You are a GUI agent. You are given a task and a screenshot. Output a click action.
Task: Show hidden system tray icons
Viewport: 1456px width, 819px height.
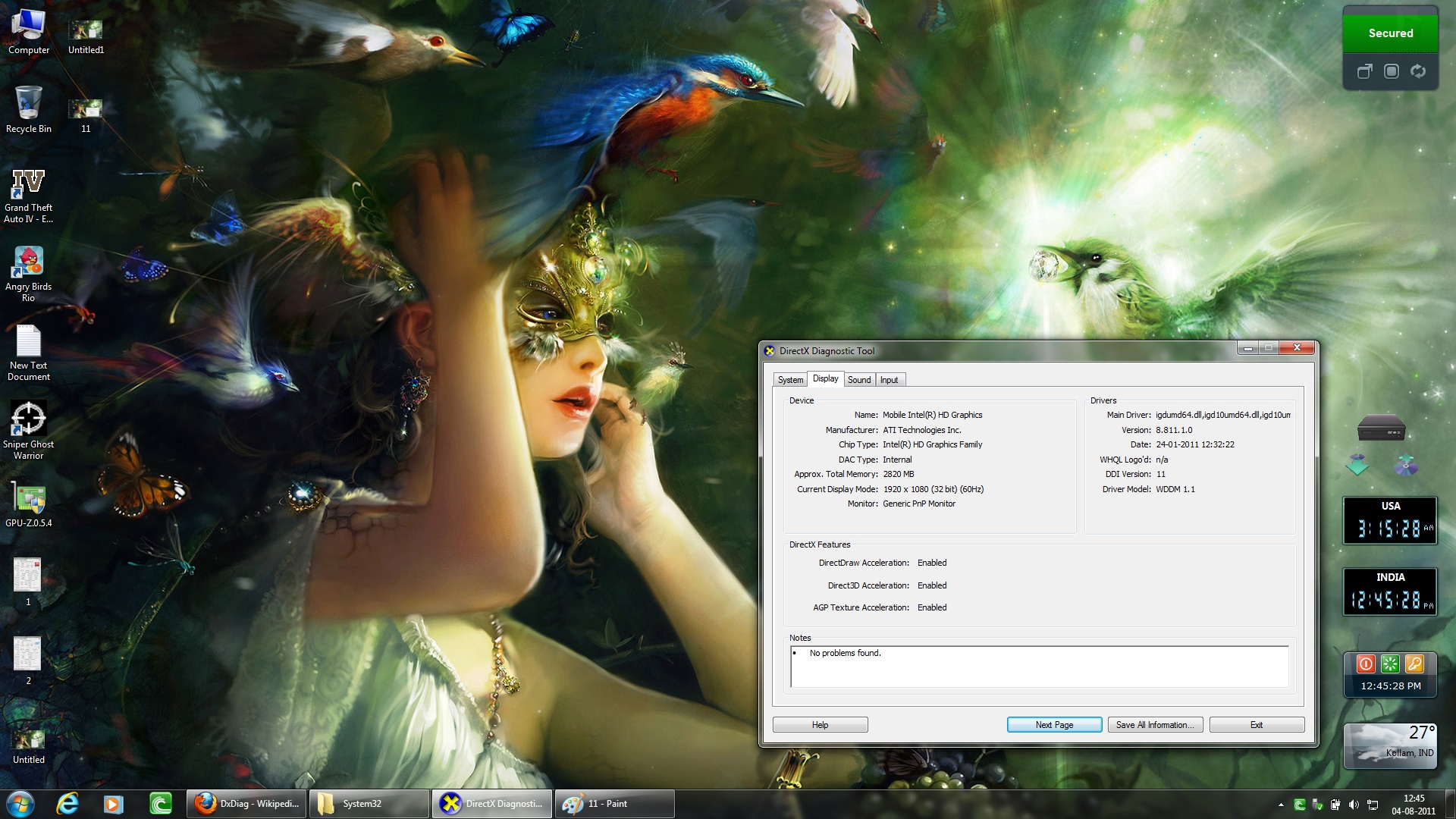[x=1281, y=805]
